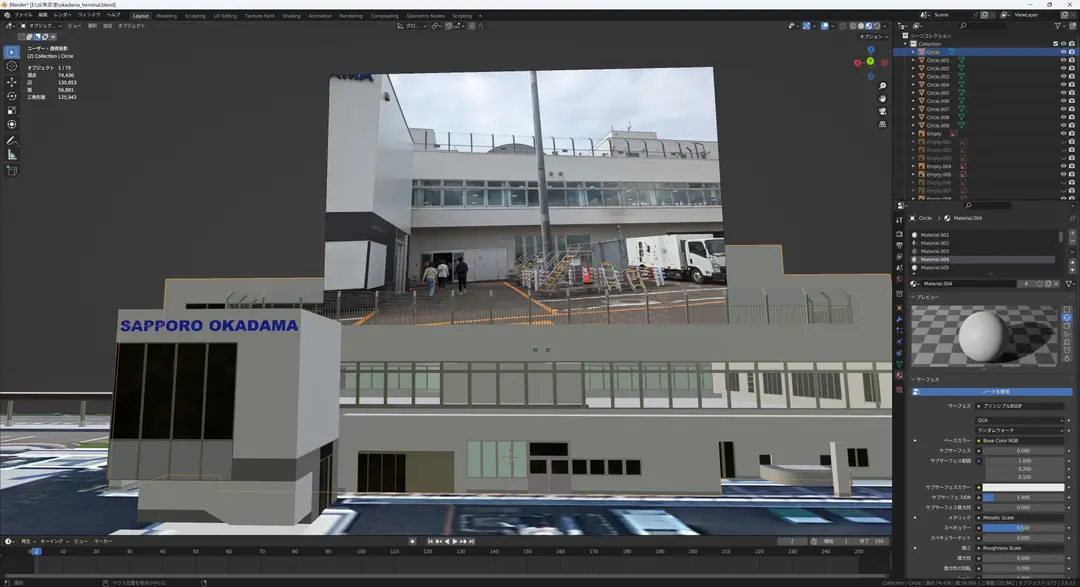The height and width of the screenshot is (587, 1080).
Task: Click the サブサーフェスカラー white color swatch
Action: tap(1024, 487)
